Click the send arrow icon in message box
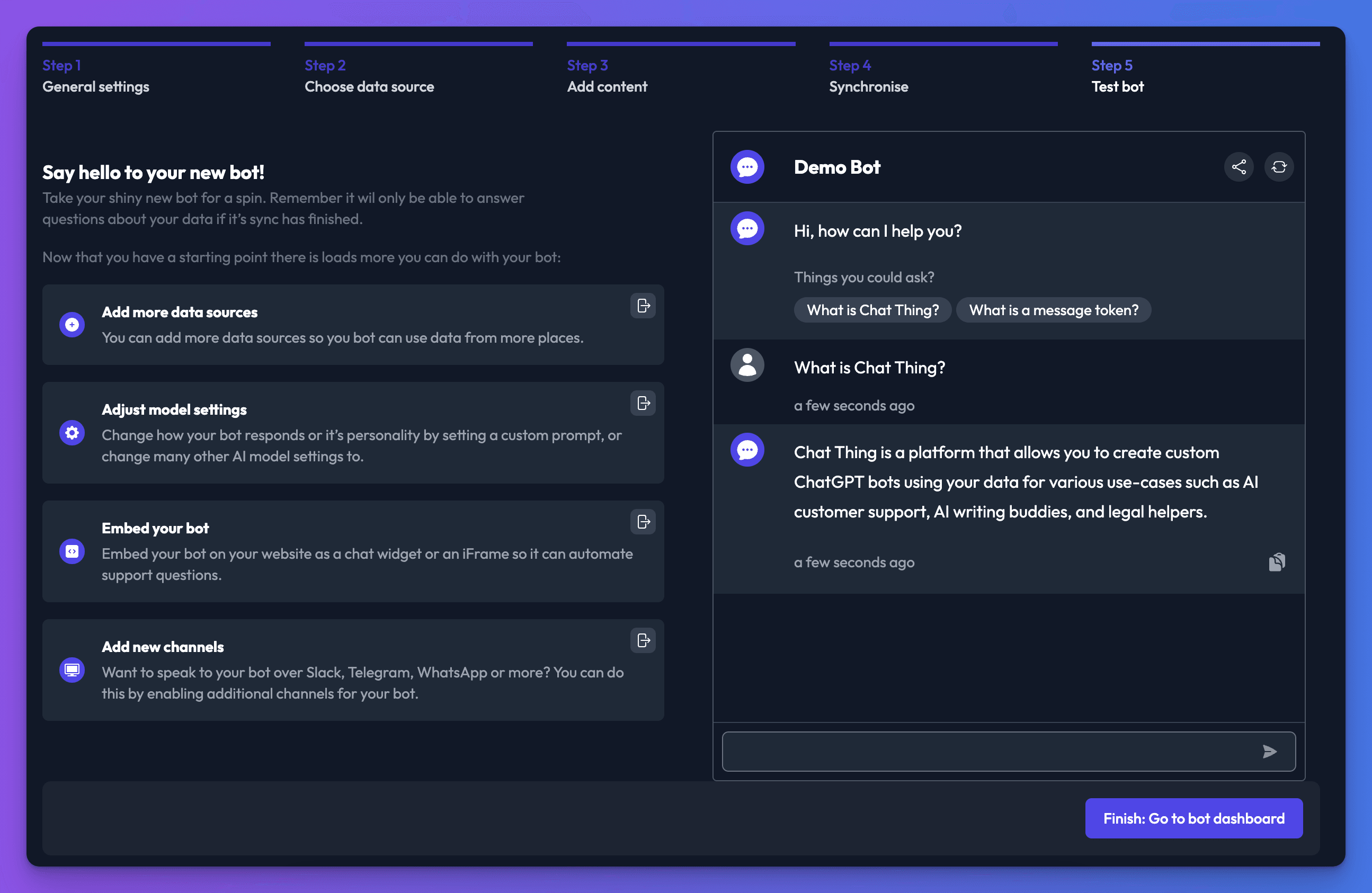The image size is (1372, 893). point(1269,751)
